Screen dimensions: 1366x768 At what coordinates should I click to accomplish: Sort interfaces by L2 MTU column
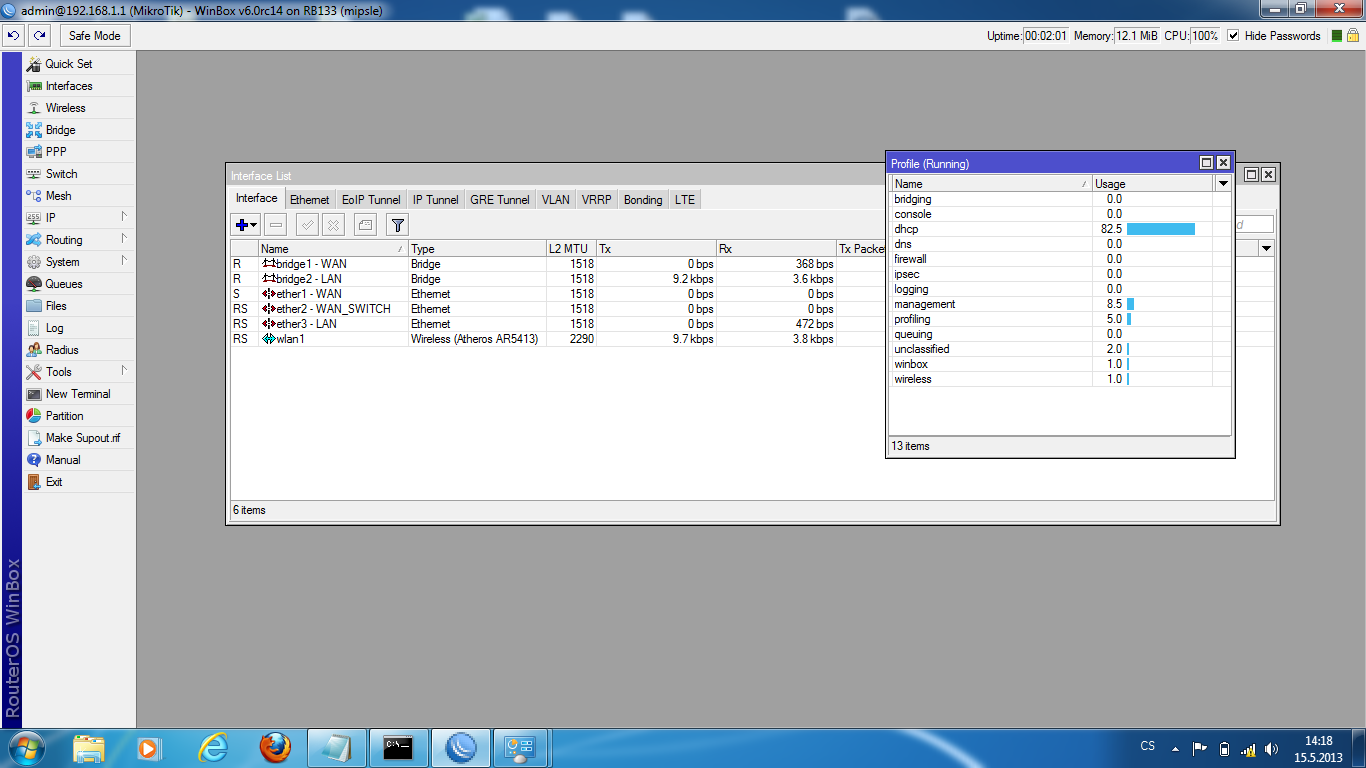[571, 249]
